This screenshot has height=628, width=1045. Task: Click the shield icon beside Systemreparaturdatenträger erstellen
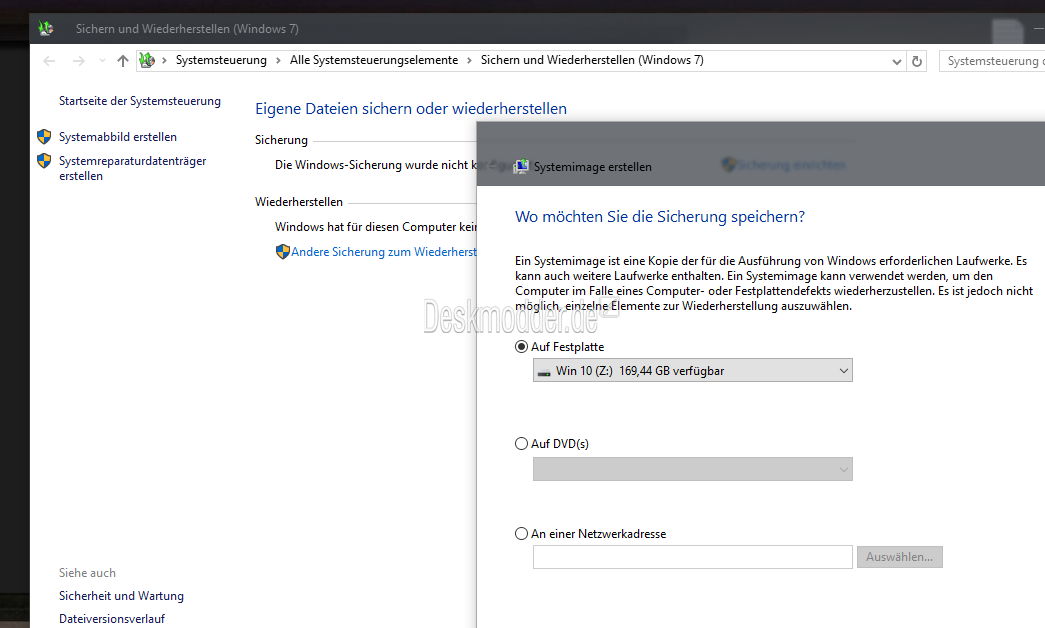point(44,161)
